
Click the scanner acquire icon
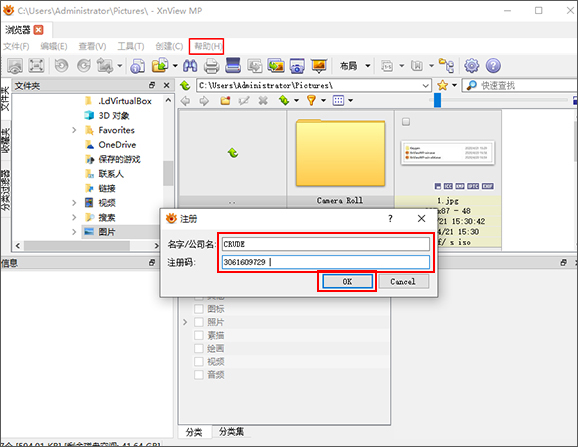233,66
